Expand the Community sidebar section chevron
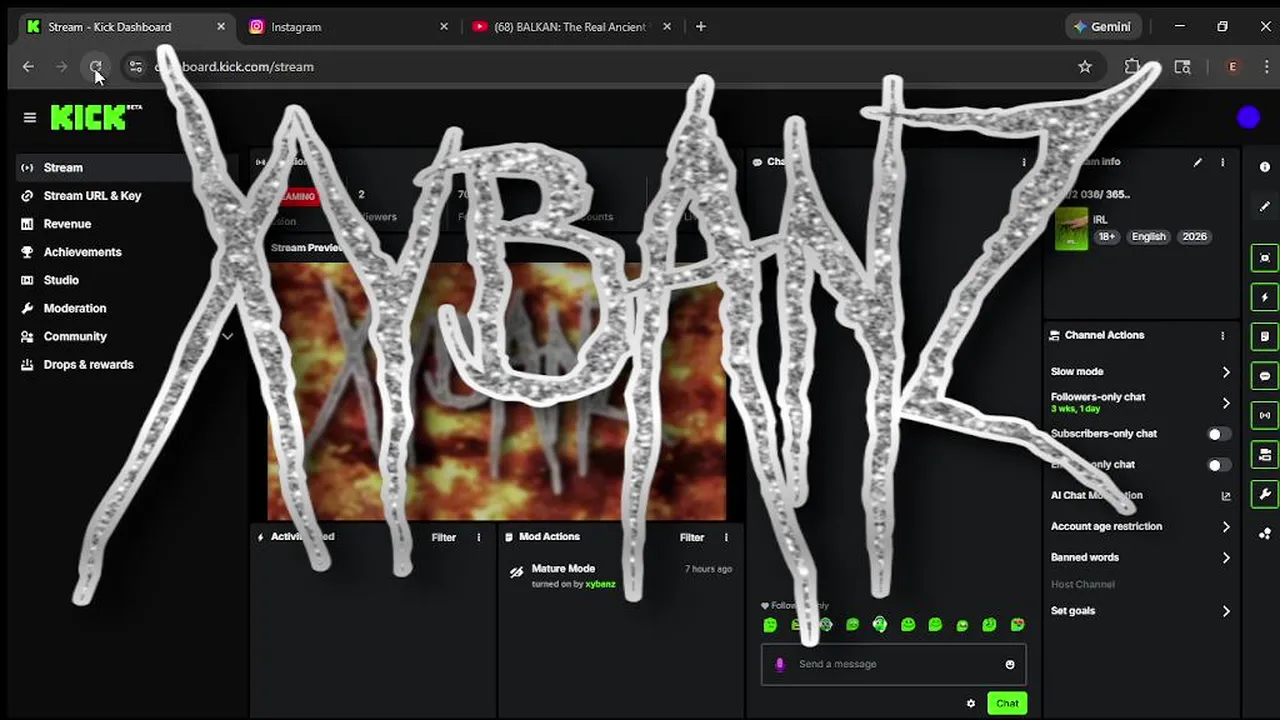Screen dimensions: 1280x720 pos(227,337)
